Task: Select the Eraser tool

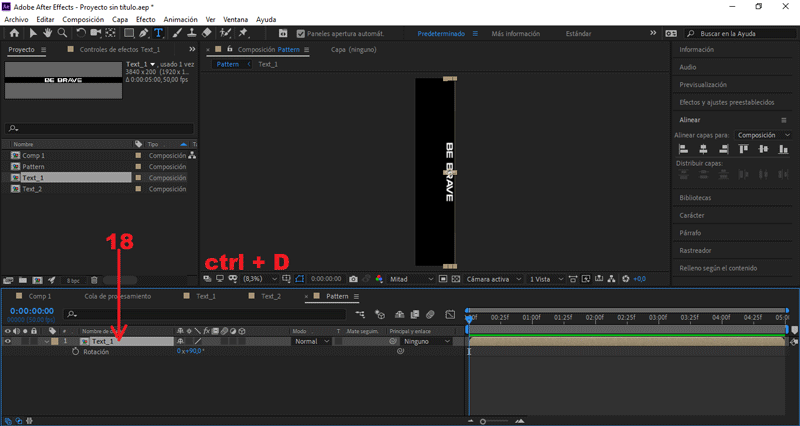Action: (207, 33)
